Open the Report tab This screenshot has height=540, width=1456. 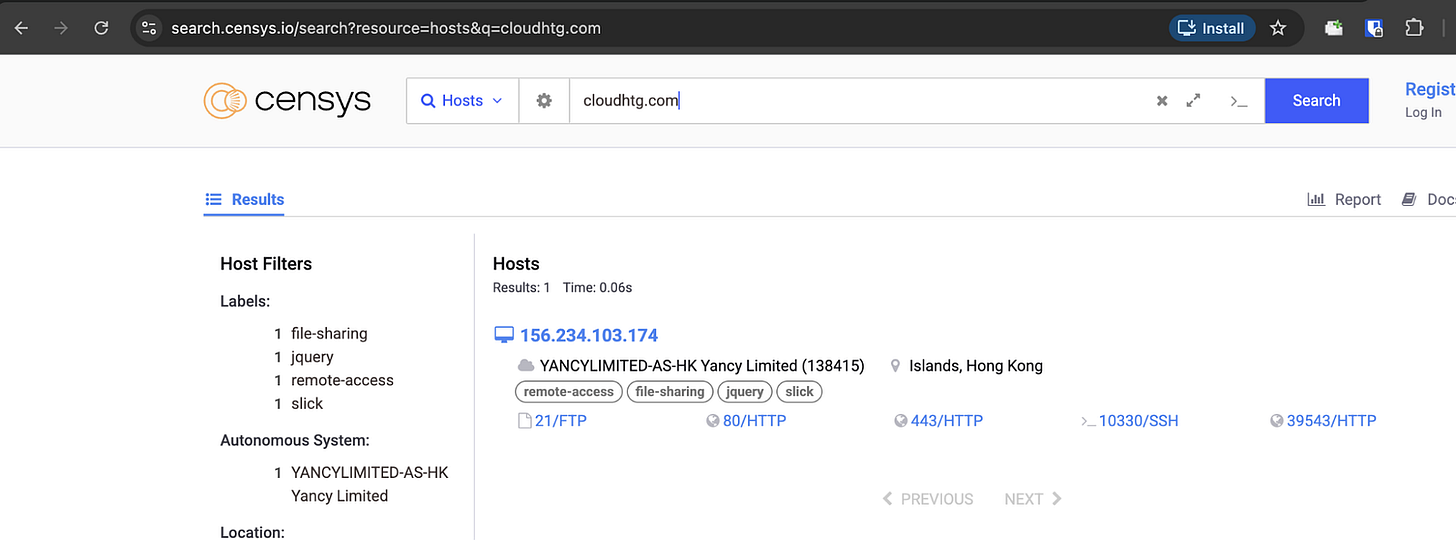[1344, 199]
